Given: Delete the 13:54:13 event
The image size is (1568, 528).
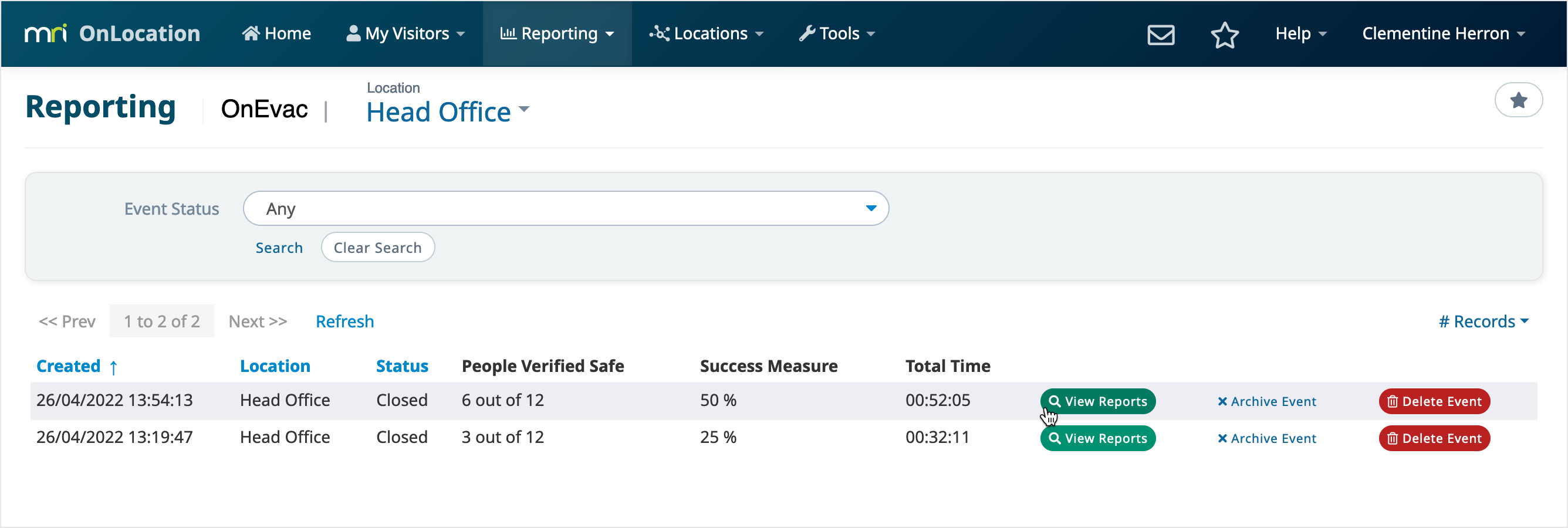Looking at the screenshot, I should click(1434, 401).
